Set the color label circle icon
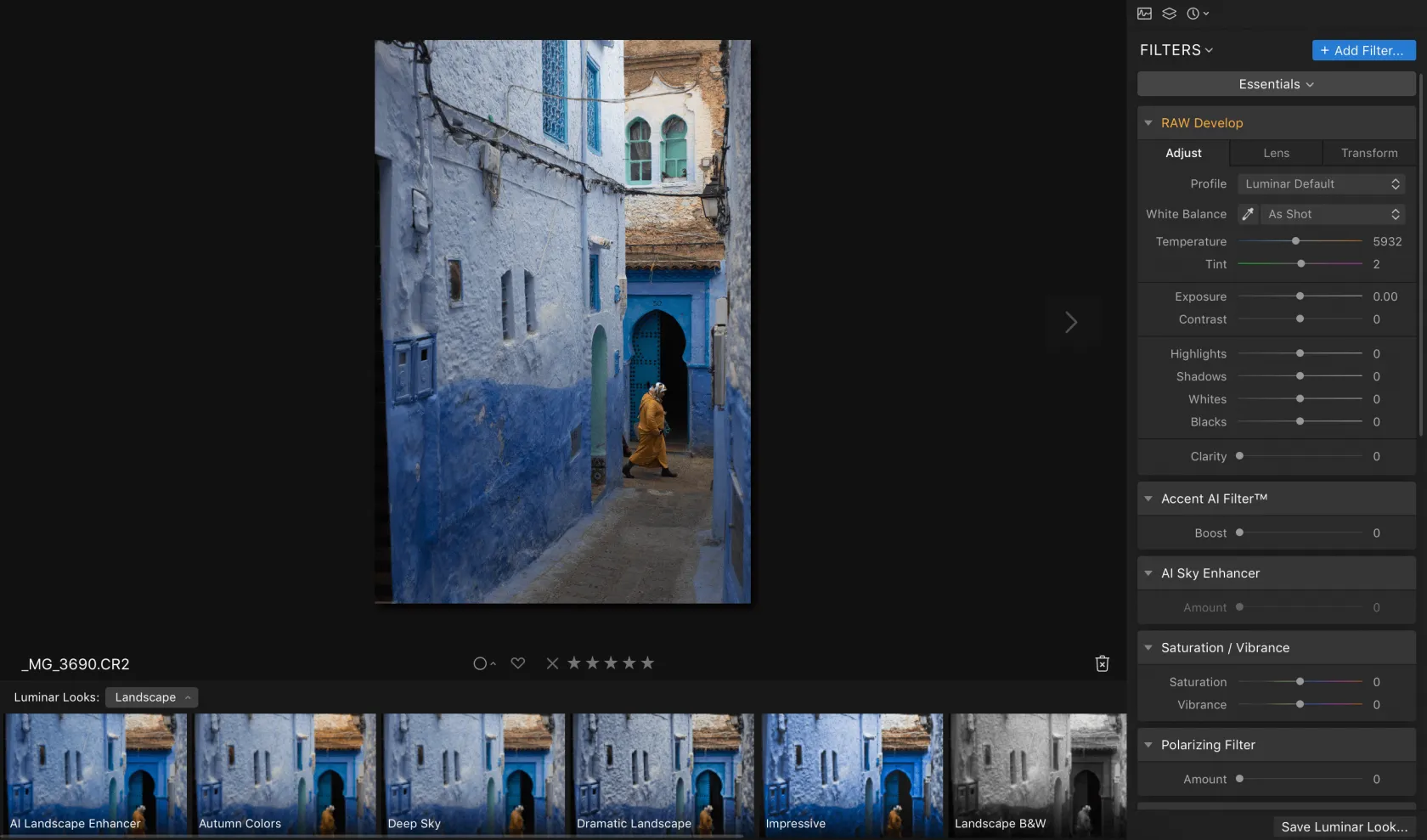Viewport: 1427px width, 840px height. pos(480,663)
